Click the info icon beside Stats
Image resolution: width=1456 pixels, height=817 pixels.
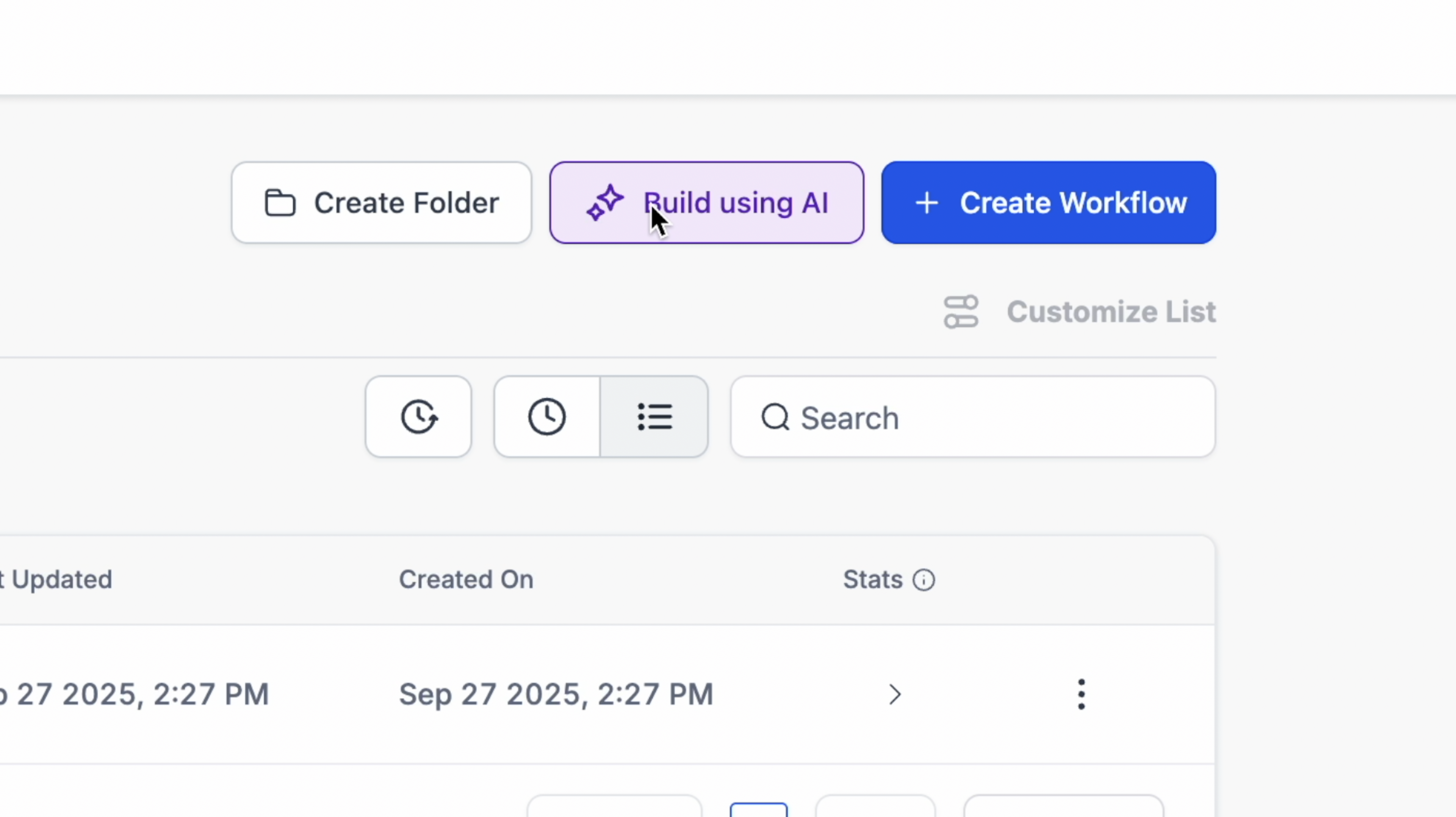coord(924,580)
